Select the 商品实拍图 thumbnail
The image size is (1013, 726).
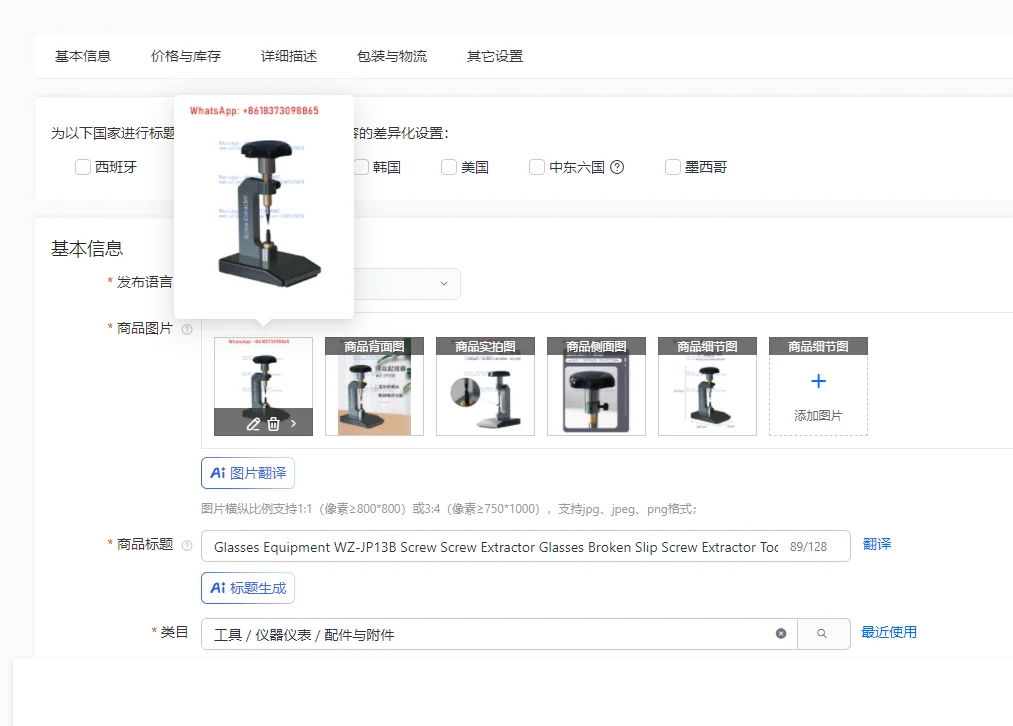(x=485, y=386)
